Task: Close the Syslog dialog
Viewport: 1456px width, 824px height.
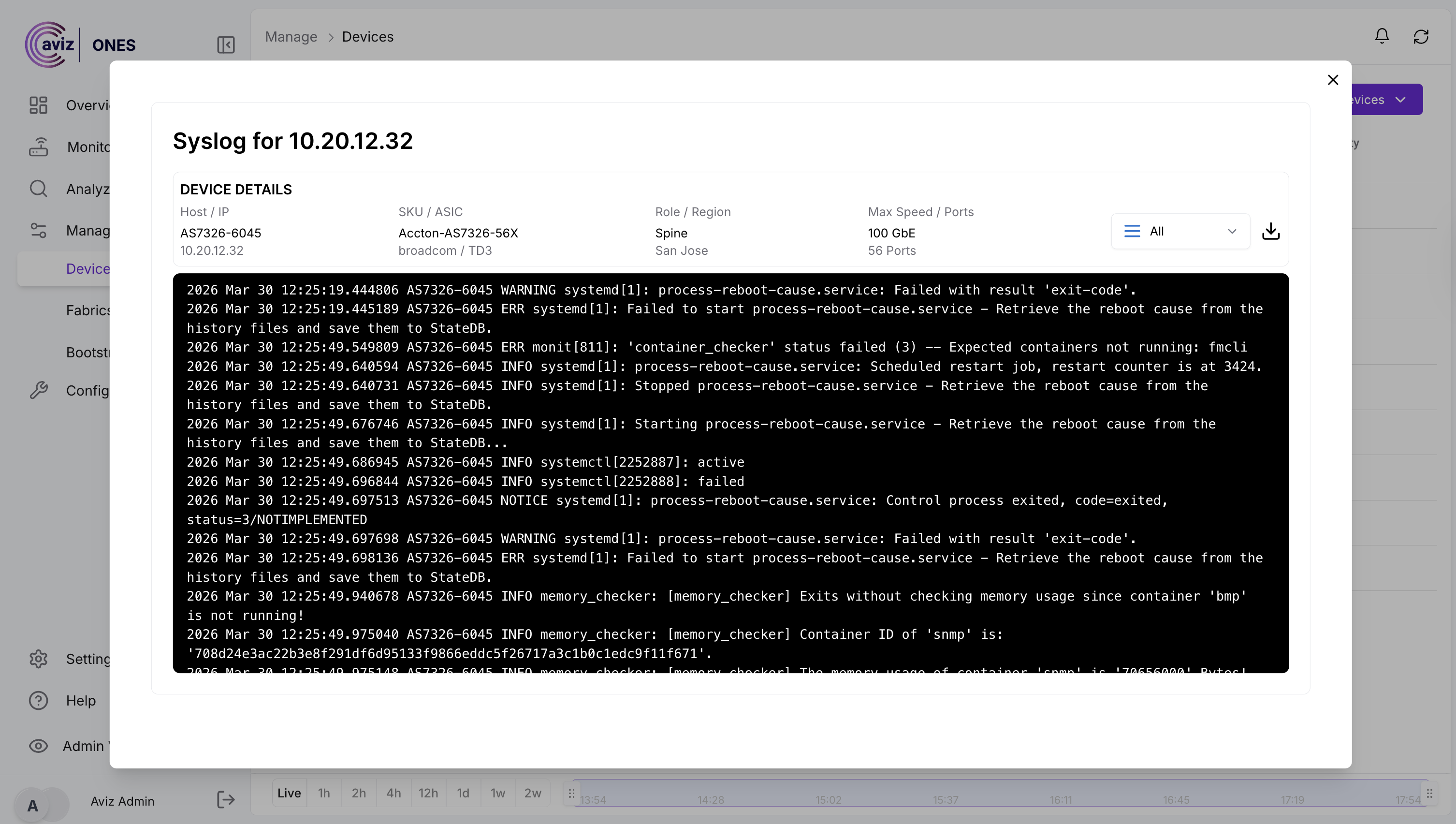Action: [x=1333, y=80]
